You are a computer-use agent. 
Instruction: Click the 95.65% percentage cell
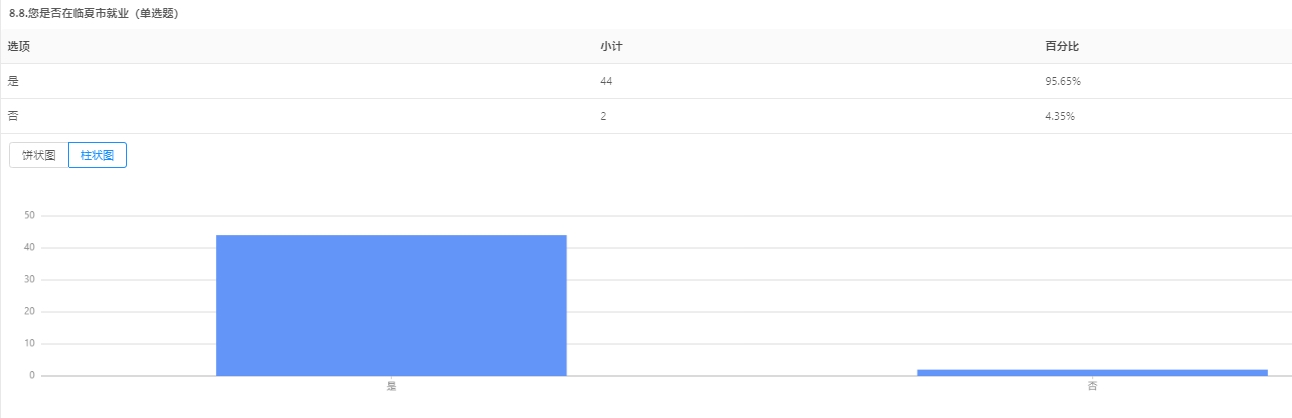tap(1062, 81)
